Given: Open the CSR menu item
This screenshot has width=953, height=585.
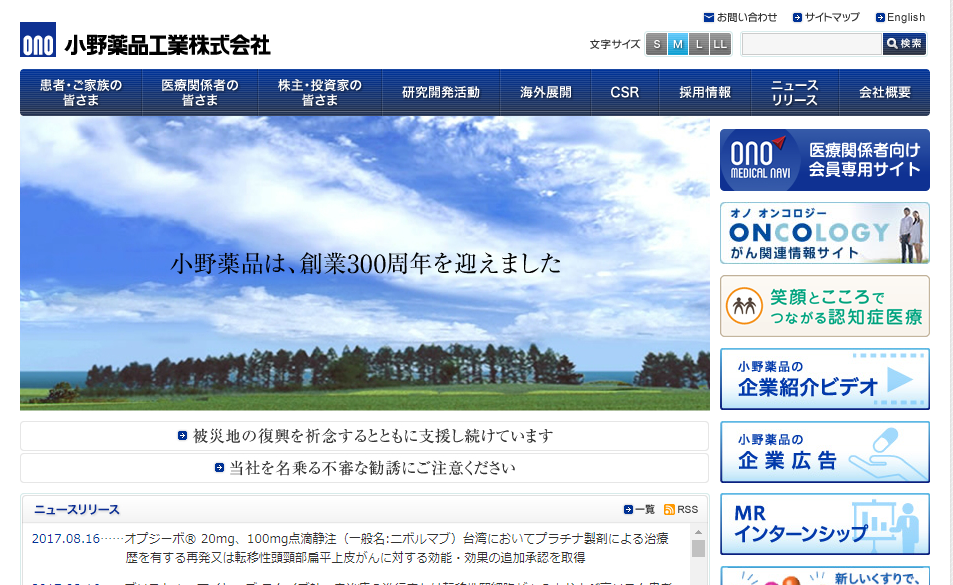Looking at the screenshot, I should pos(624,92).
